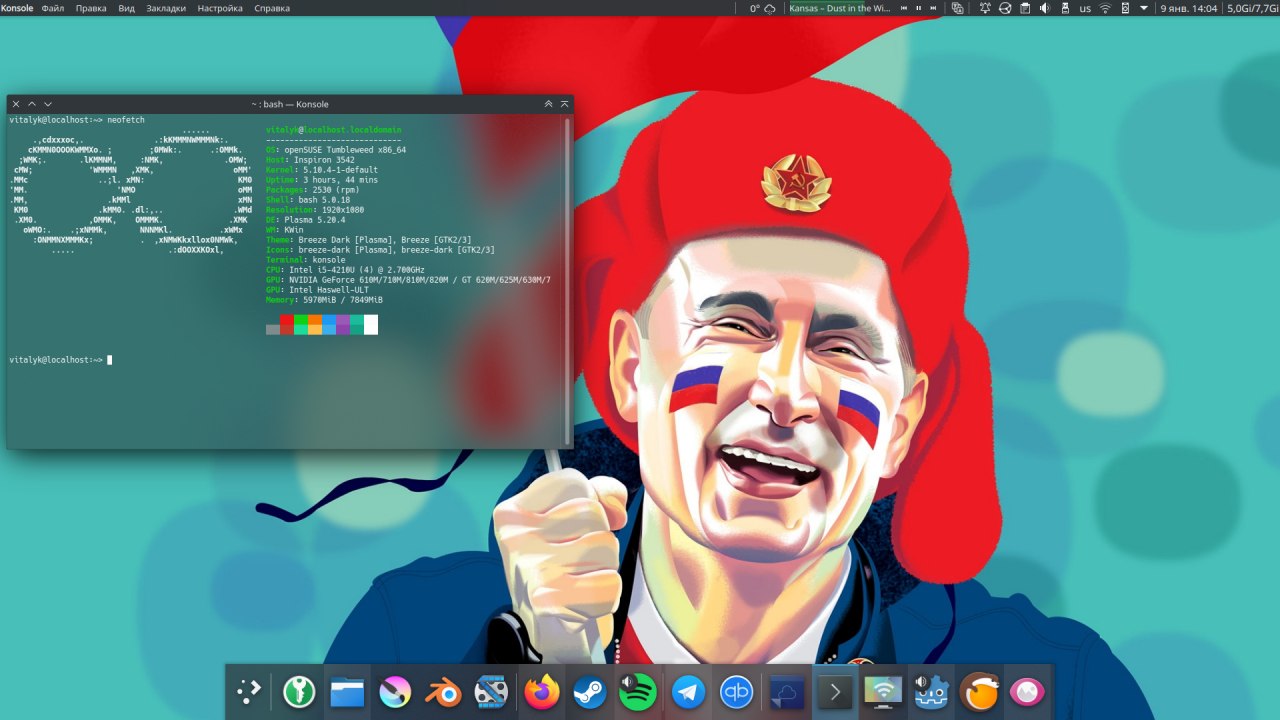The image size is (1280, 720).
Task: Switch the 'us' keyboard layout indicator
Action: (1085, 8)
